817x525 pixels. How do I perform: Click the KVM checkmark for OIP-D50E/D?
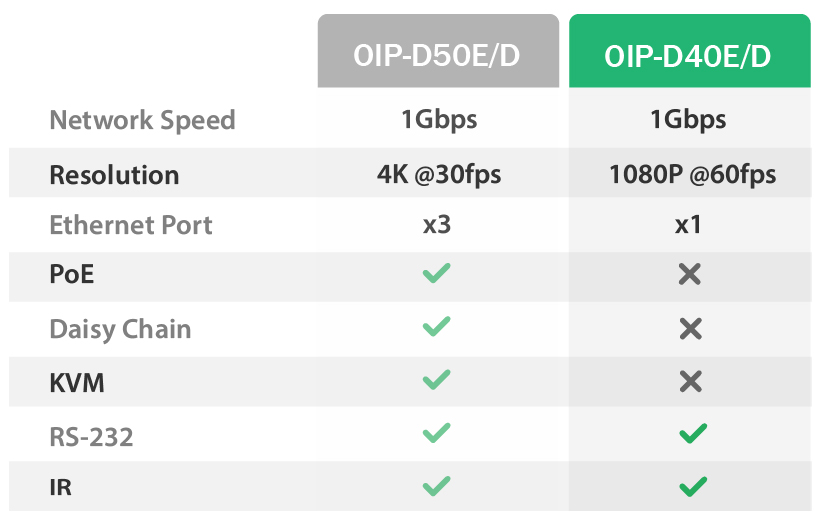point(437,380)
